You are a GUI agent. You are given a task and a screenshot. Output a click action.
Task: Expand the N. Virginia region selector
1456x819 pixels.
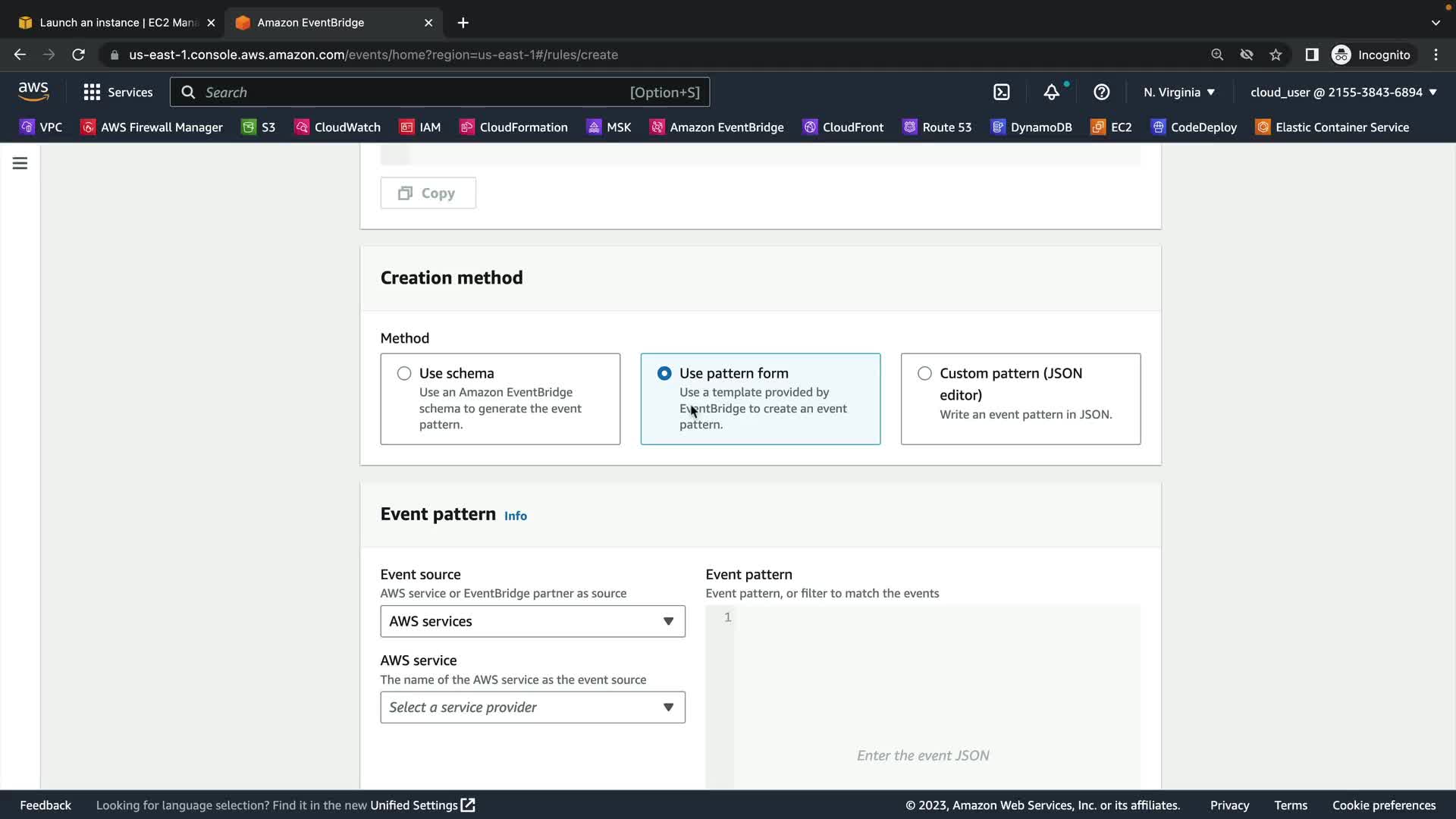point(1178,93)
